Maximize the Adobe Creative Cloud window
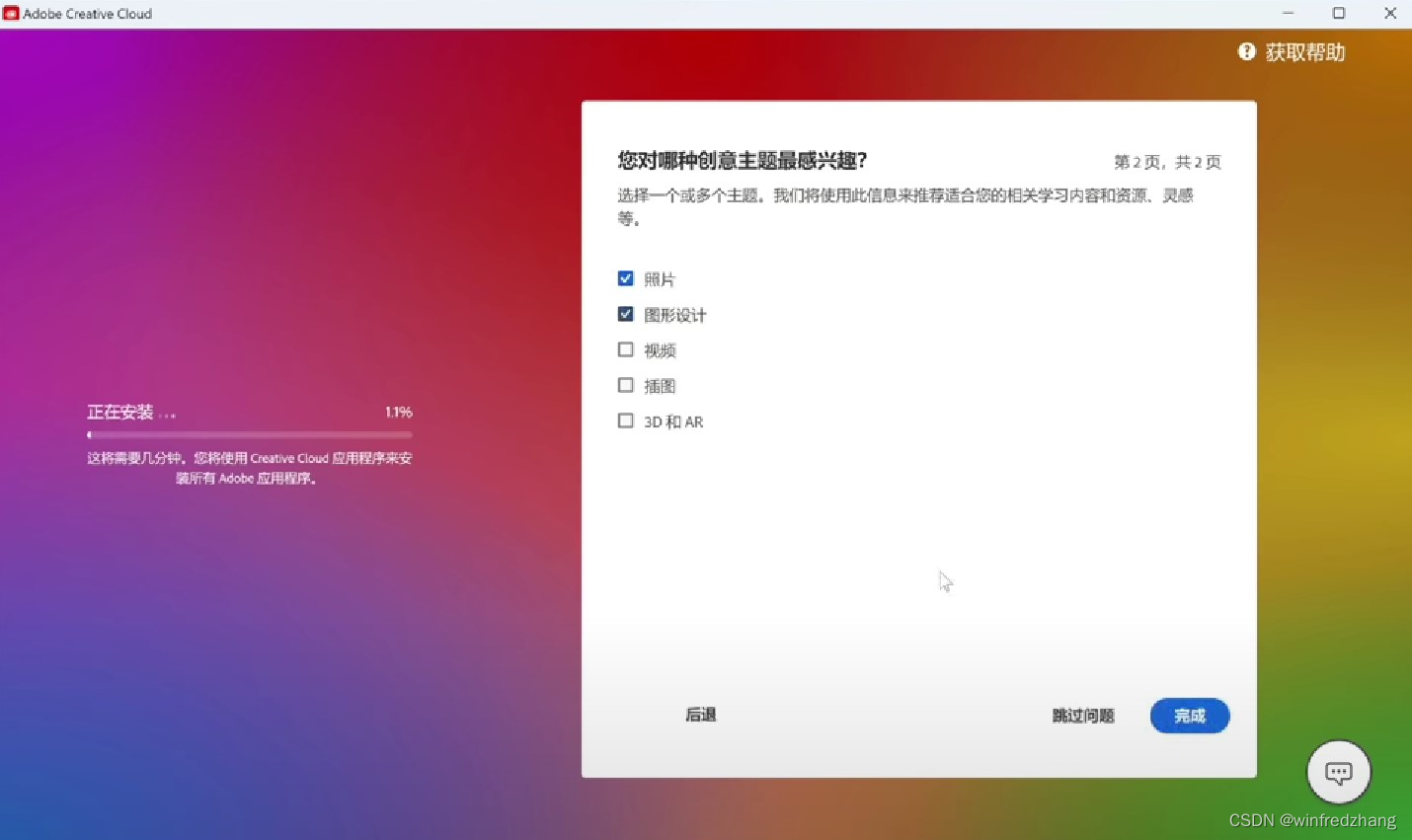 (1339, 14)
